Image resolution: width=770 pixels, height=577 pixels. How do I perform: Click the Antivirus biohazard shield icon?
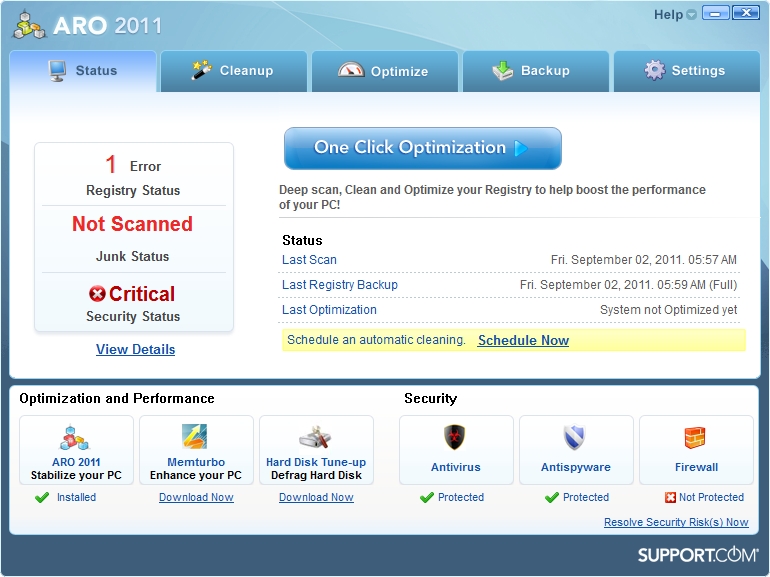pyautogui.click(x=455, y=437)
